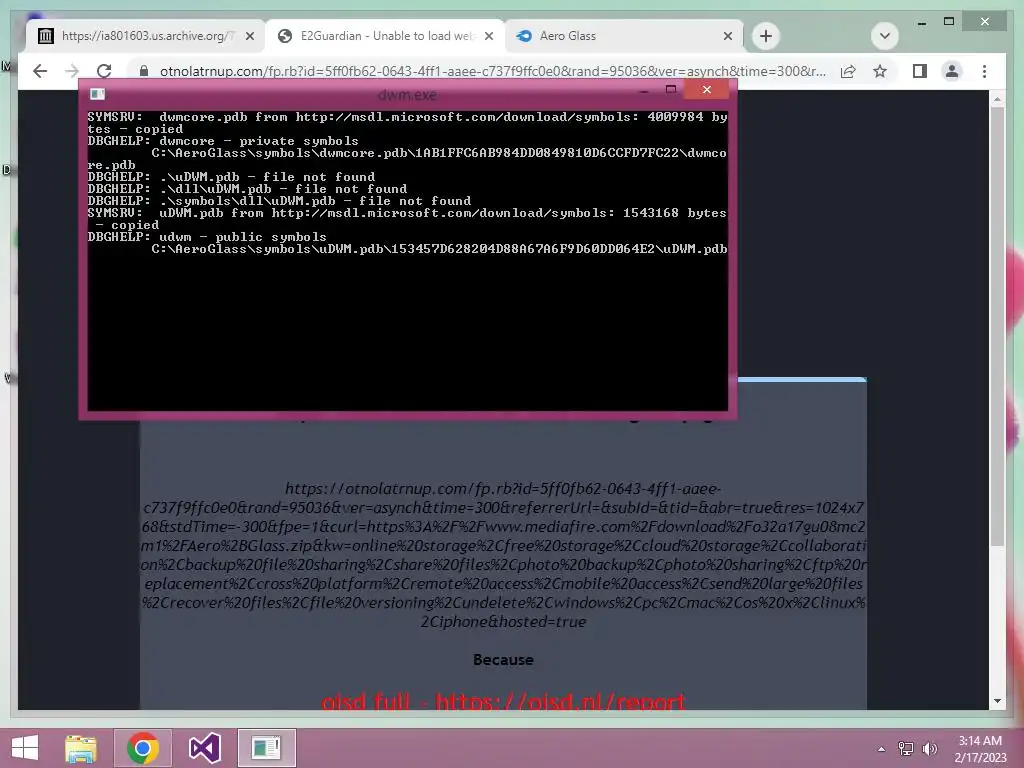Open Google Chrome from taskbar

pos(143,748)
